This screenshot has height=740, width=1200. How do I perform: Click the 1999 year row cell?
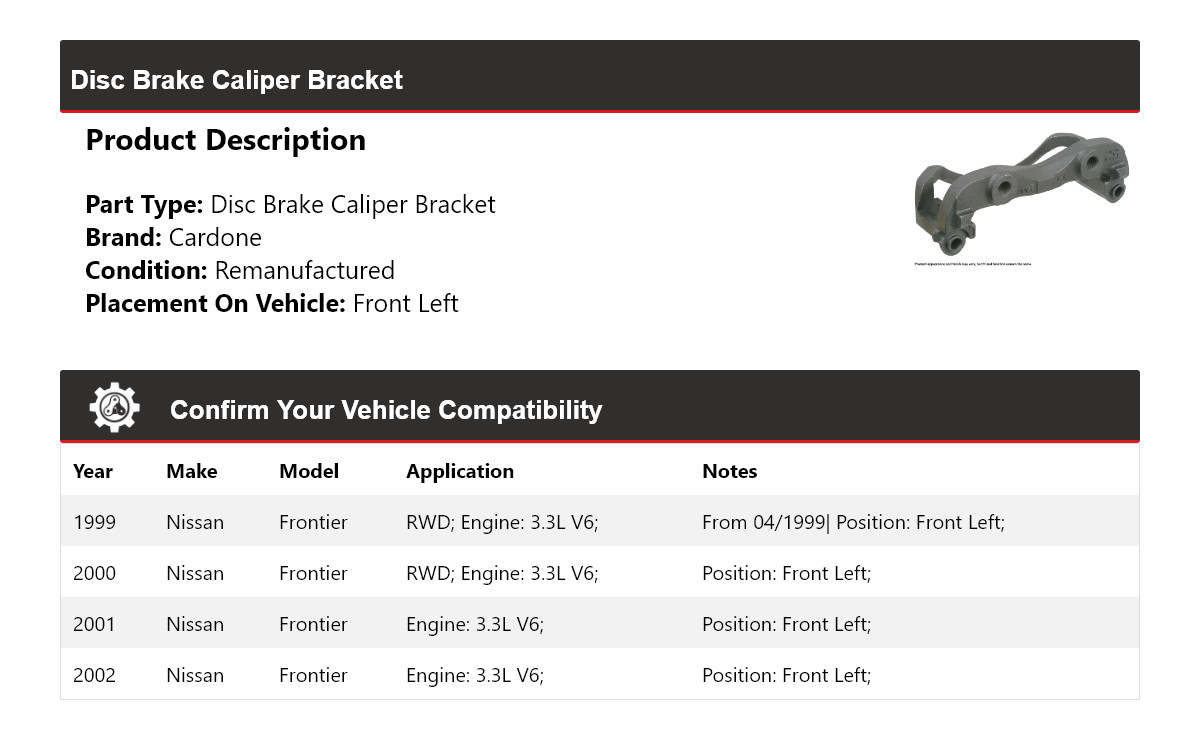(94, 522)
